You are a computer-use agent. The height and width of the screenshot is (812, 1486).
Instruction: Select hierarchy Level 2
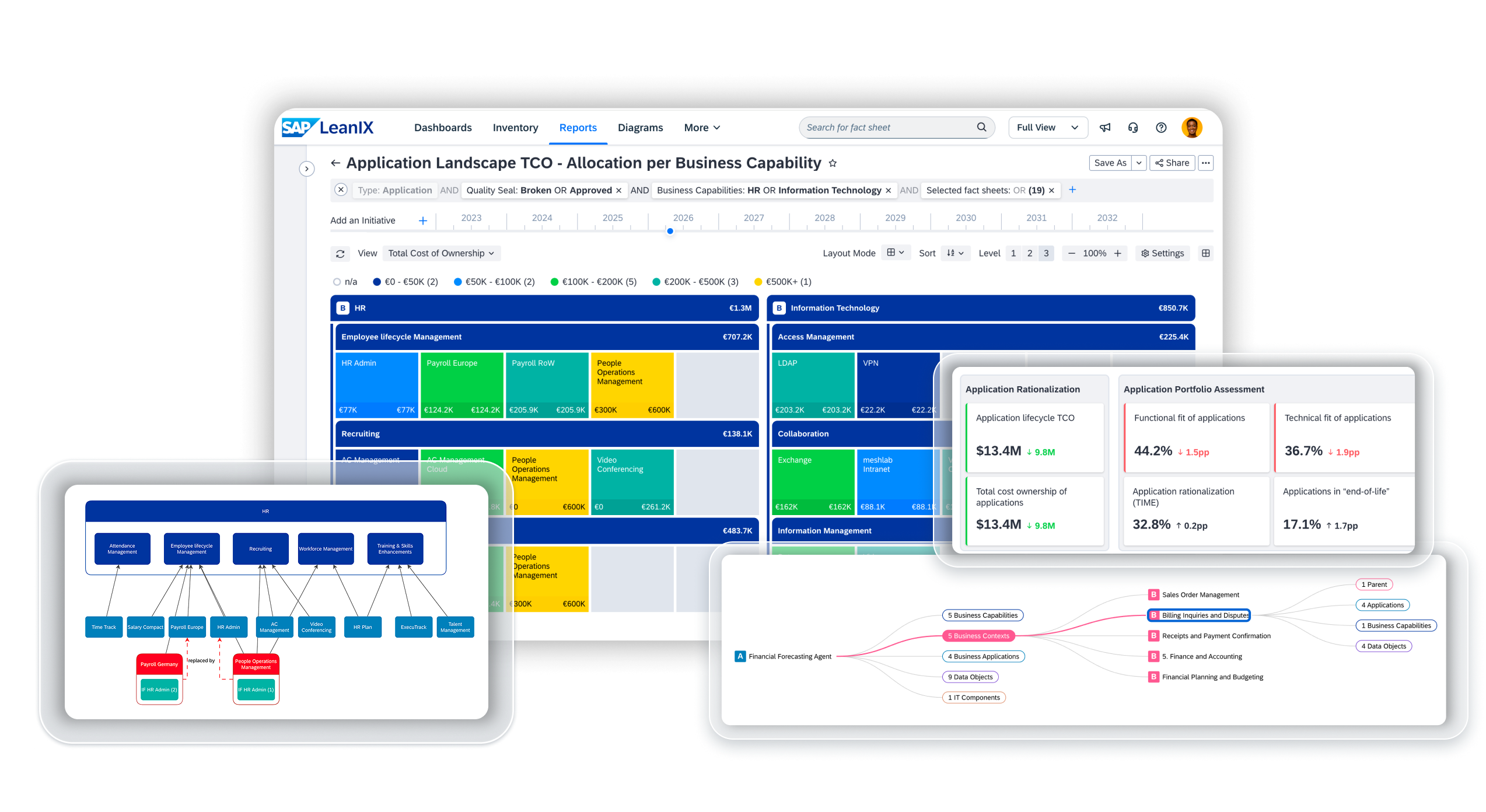1030,253
